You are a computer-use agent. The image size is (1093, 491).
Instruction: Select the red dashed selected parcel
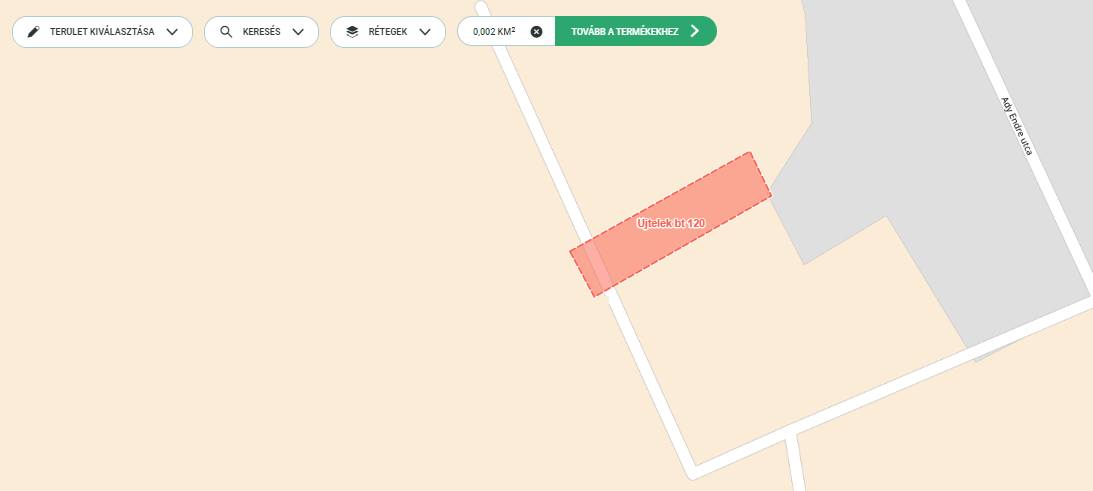click(x=671, y=225)
